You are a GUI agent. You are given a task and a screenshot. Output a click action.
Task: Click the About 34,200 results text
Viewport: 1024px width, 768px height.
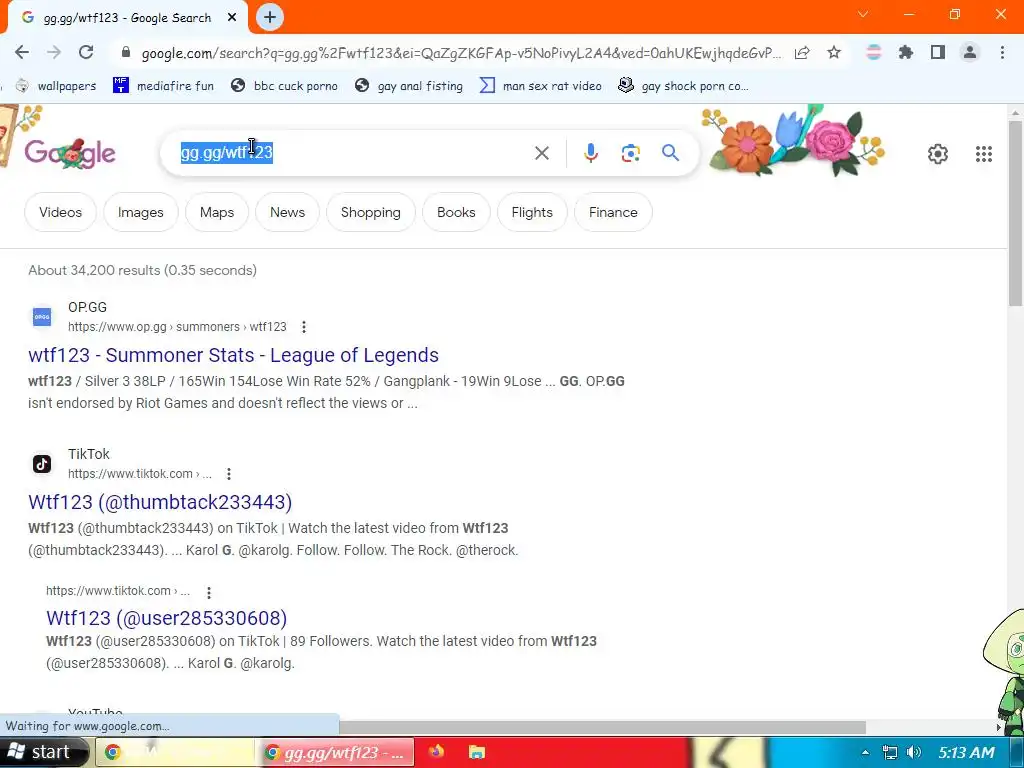click(x=142, y=270)
